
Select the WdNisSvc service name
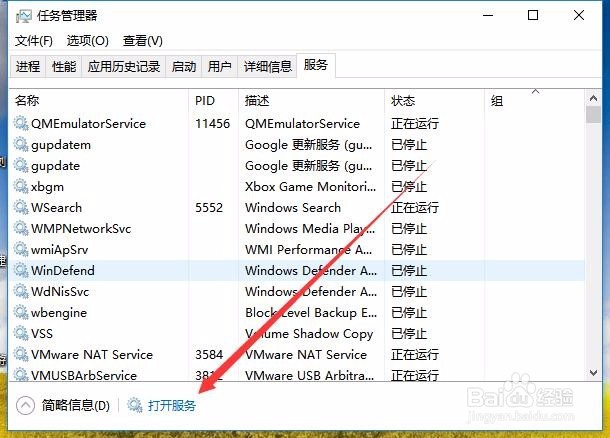tap(60, 291)
